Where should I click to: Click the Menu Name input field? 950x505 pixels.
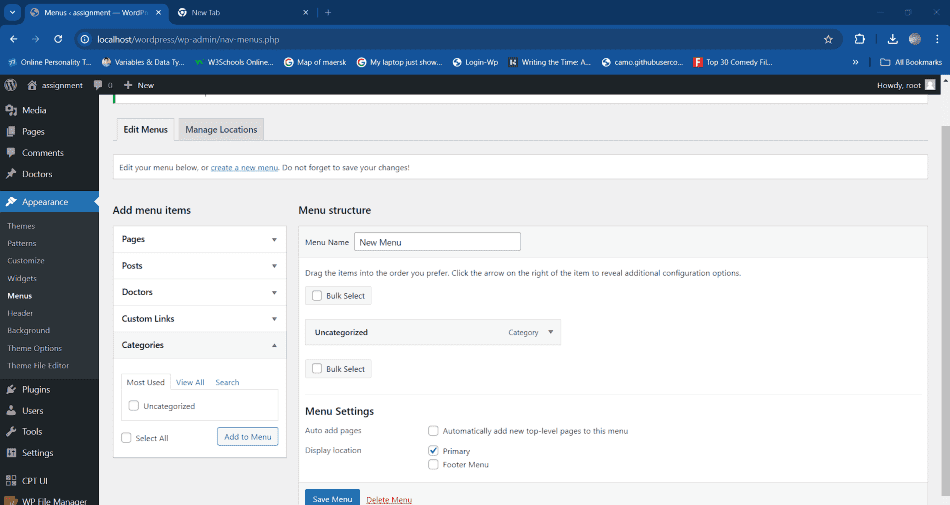437,242
